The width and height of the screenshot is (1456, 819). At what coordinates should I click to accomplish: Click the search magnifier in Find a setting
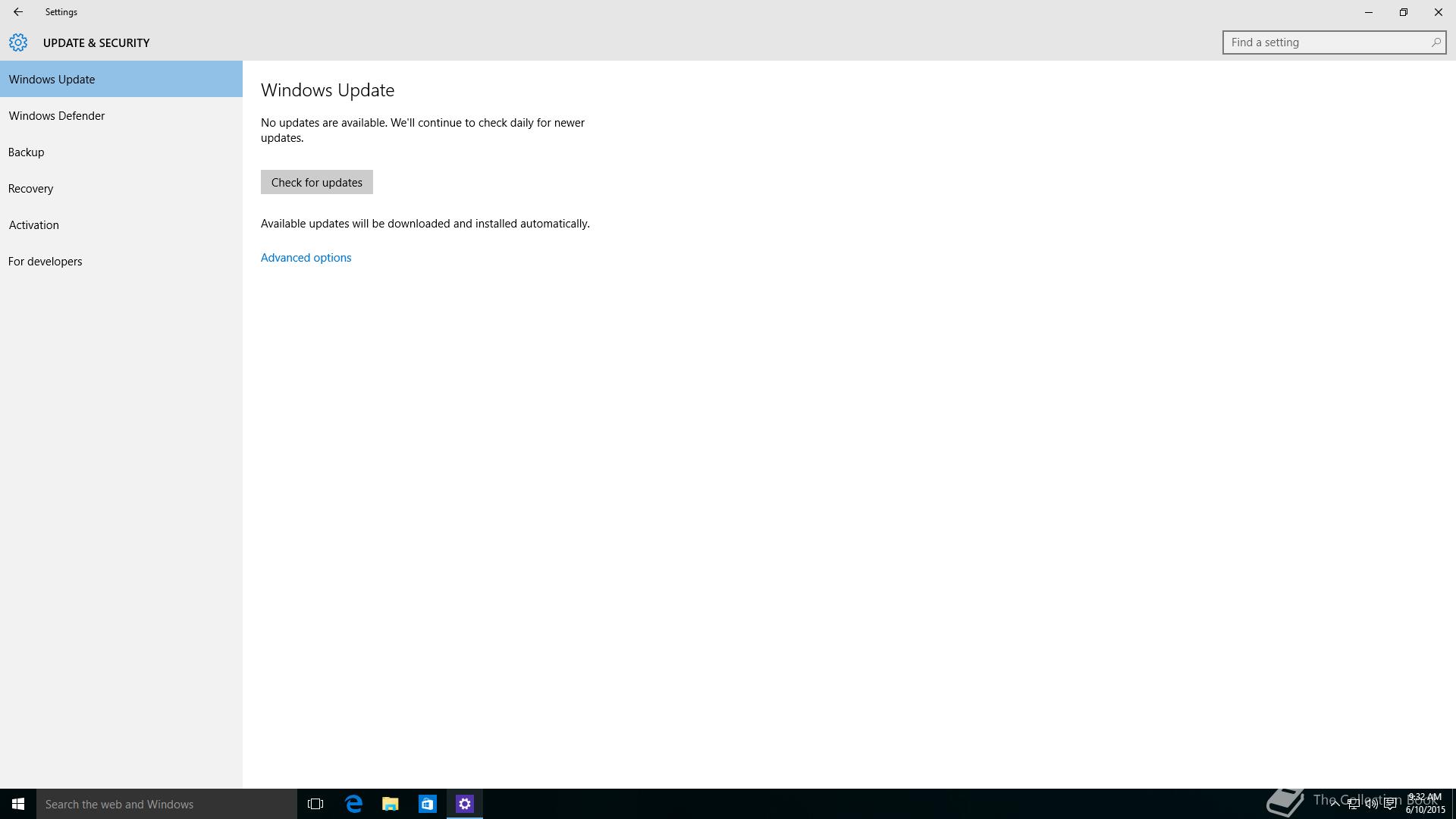1436,42
